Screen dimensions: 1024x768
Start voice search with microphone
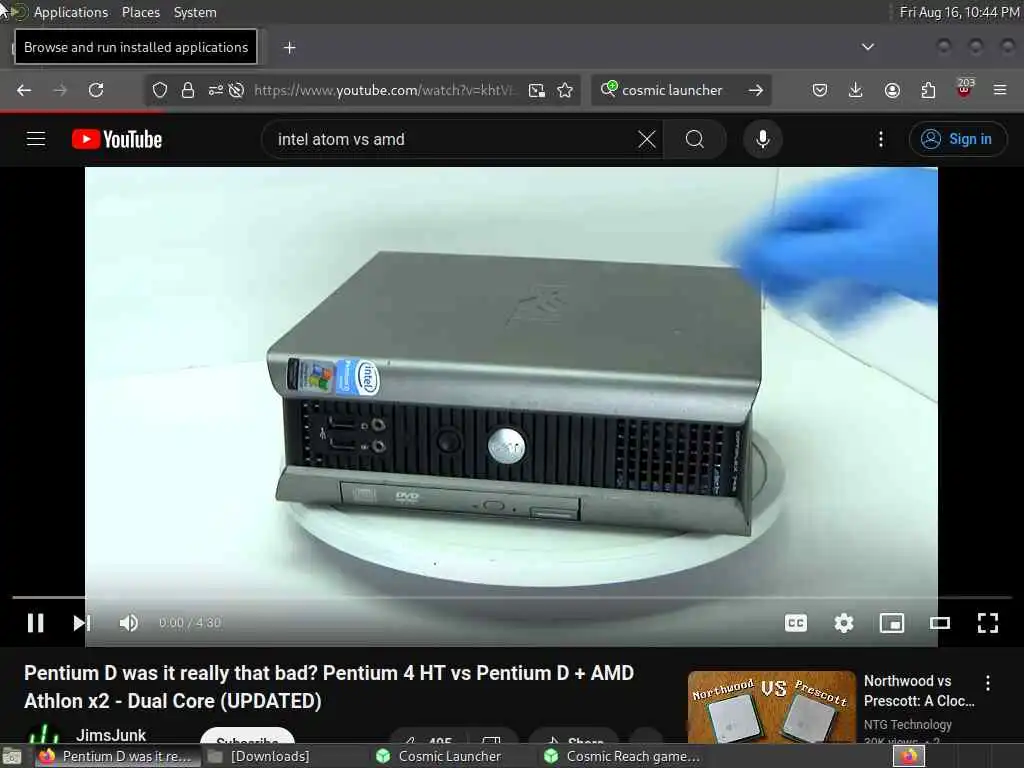(x=763, y=139)
